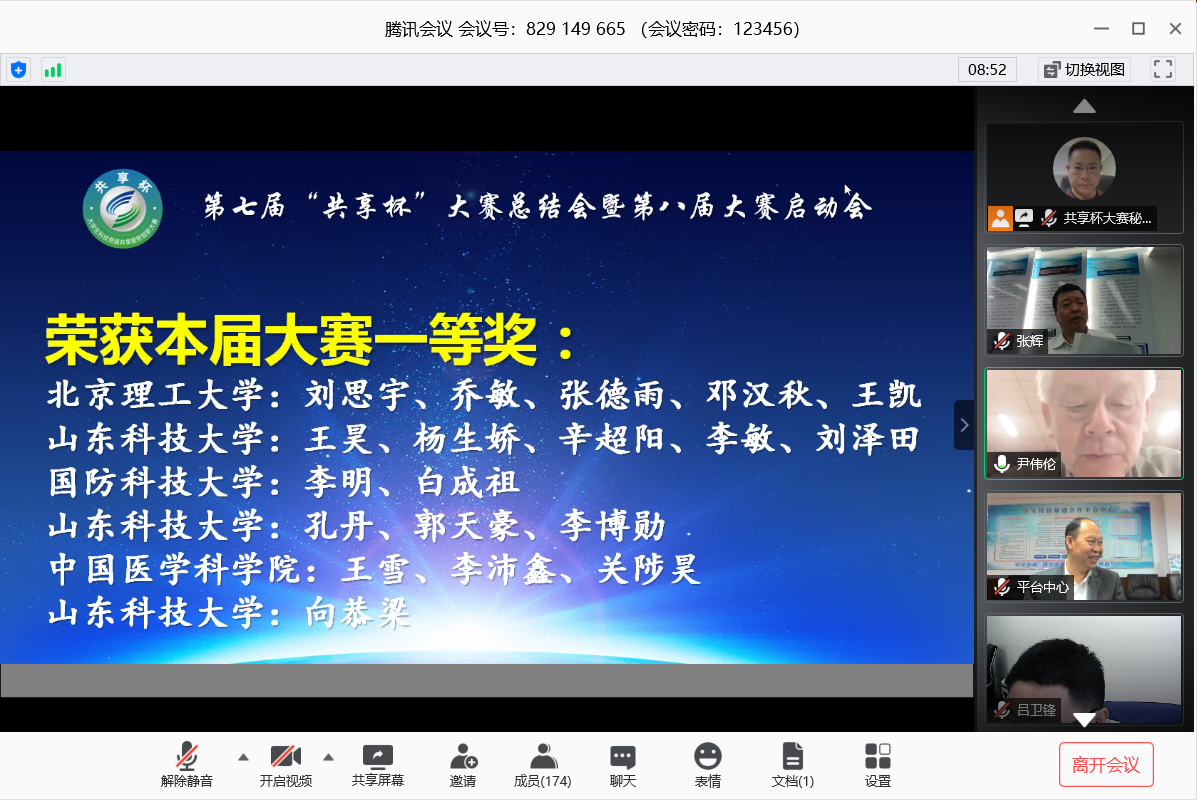Viewport: 1197px width, 800px height.
Task: Click the blue security shield icon
Action: pos(18,70)
